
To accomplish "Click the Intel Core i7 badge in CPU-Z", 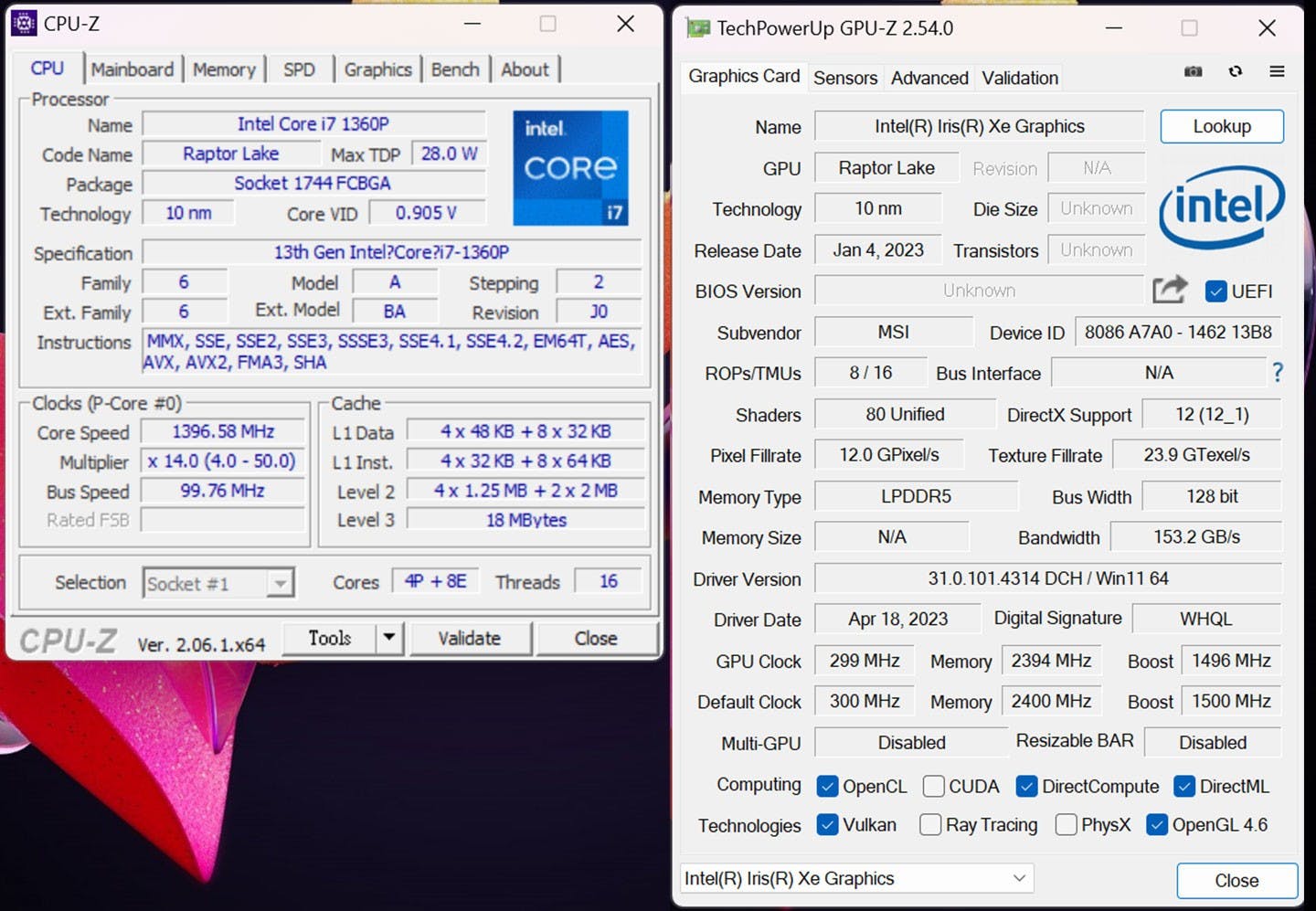I will coord(571,168).
